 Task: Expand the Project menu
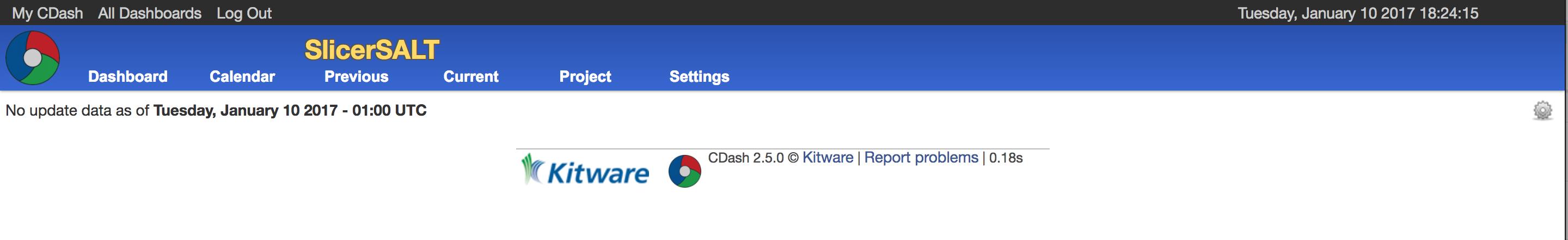click(x=585, y=77)
